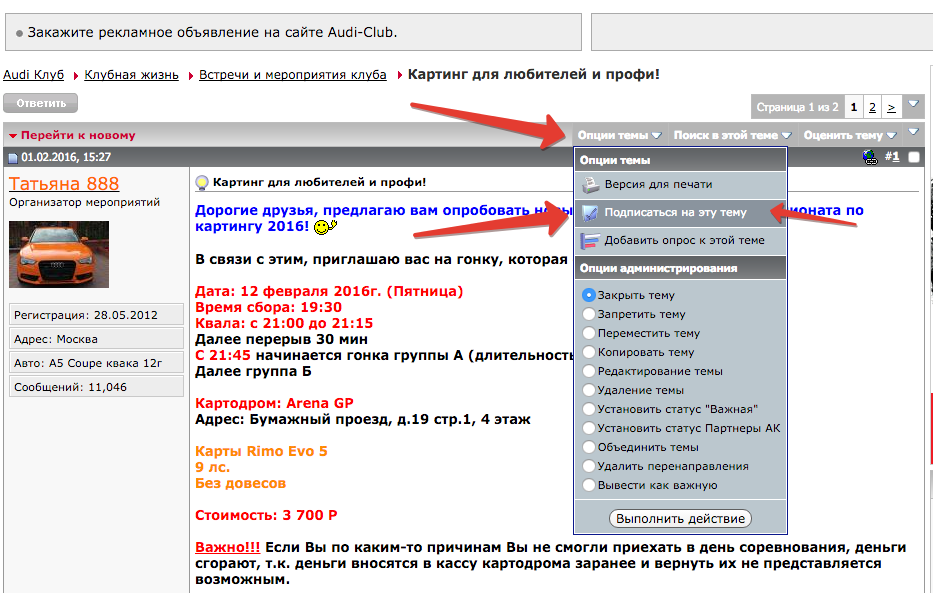Click the Ответить button
Image resolution: width=933 pixels, height=593 pixels.
(40, 103)
